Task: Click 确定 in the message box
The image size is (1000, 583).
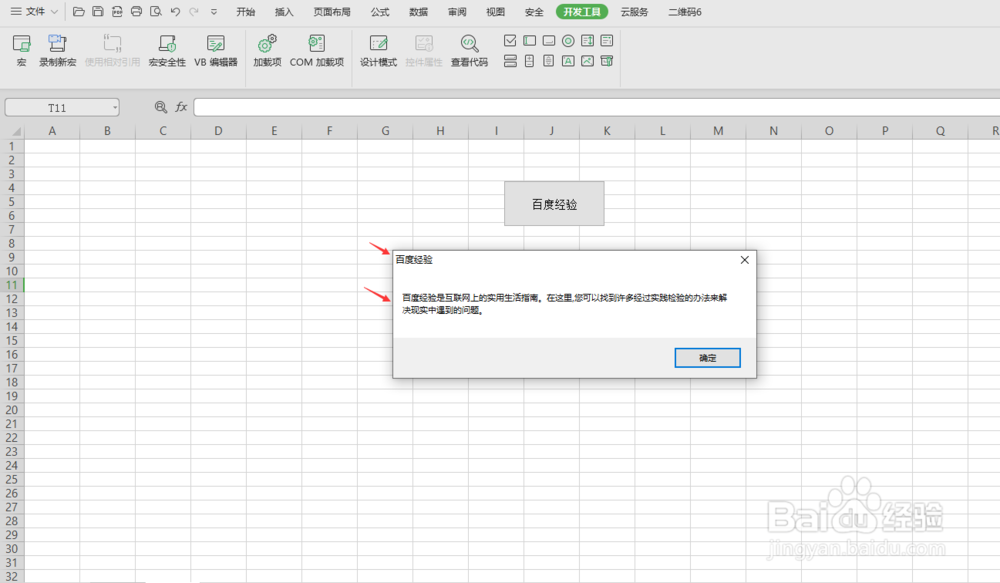Action: click(707, 358)
